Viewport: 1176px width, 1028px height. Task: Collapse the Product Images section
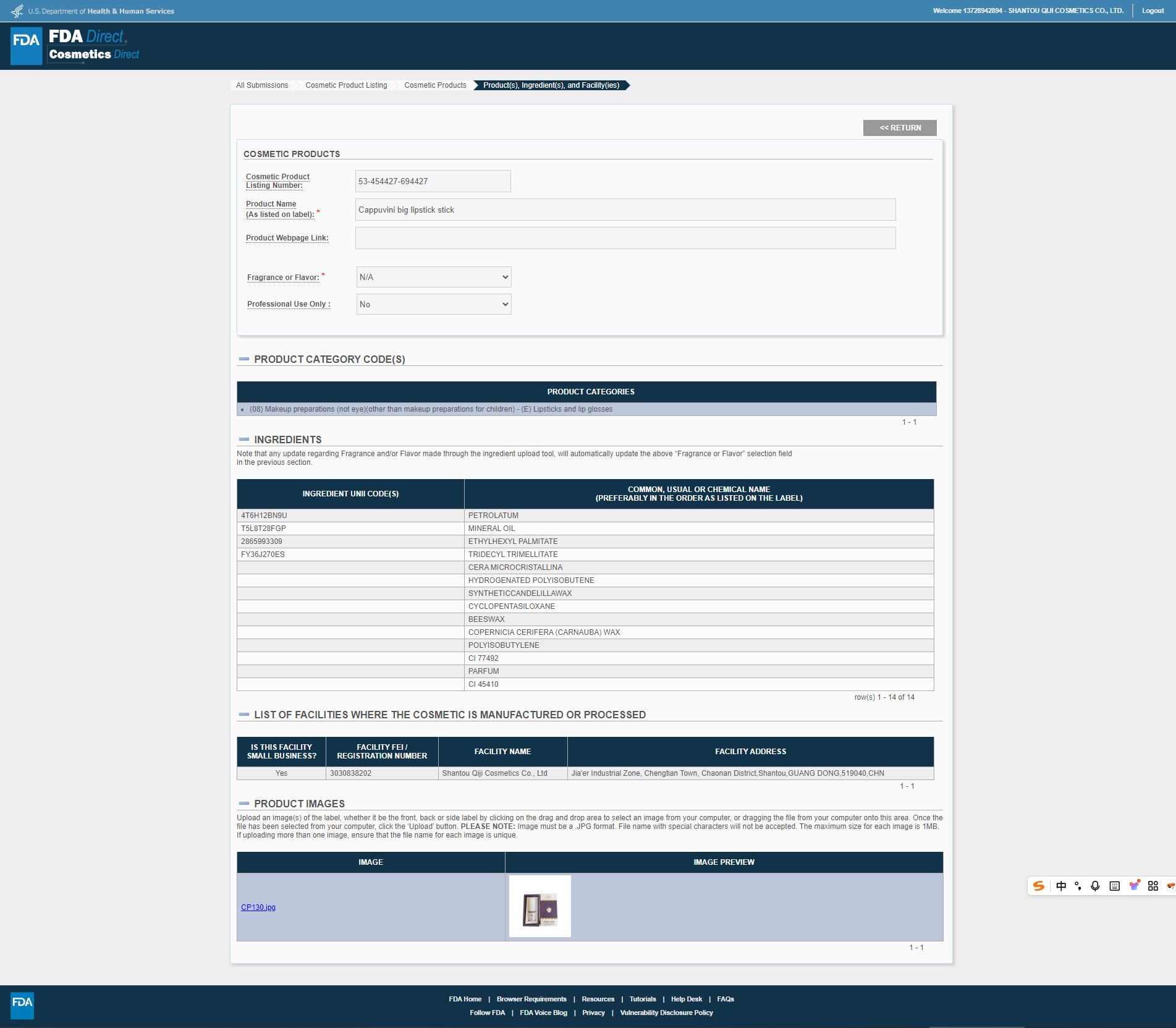pos(244,804)
